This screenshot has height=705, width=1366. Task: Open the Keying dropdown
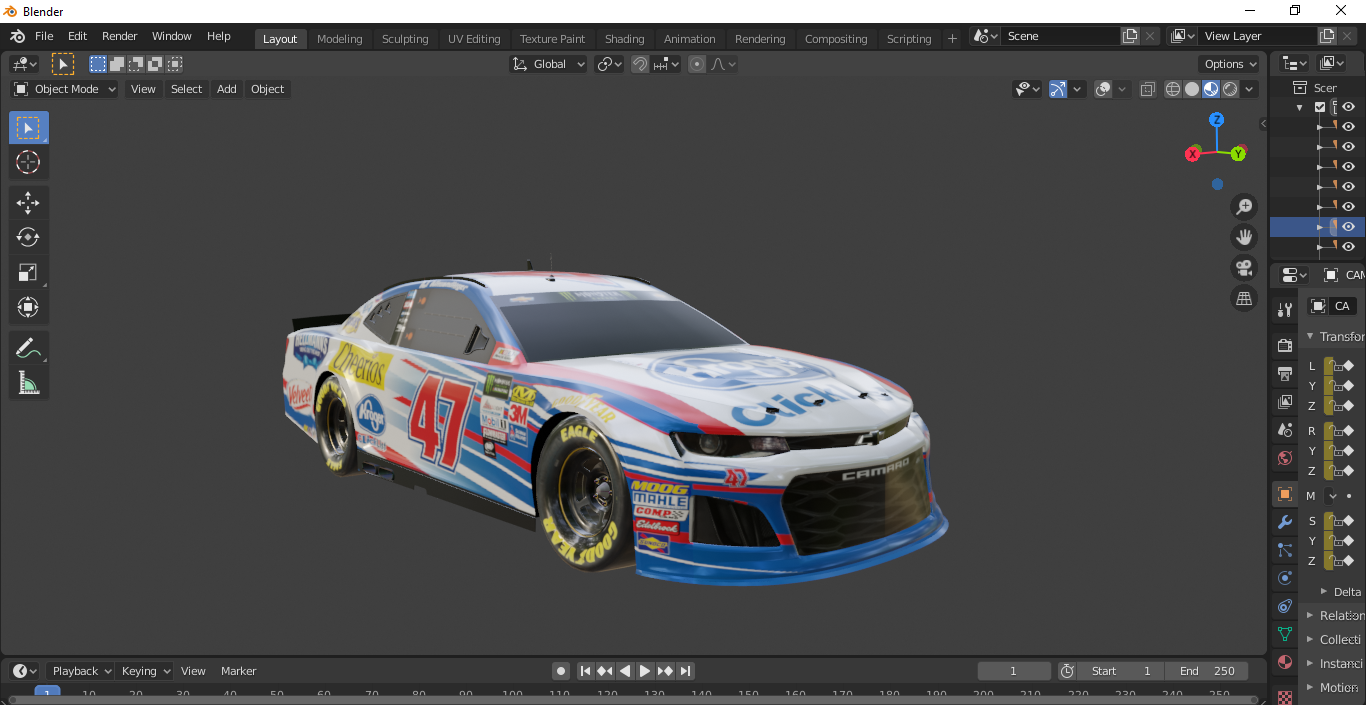pyautogui.click(x=145, y=671)
